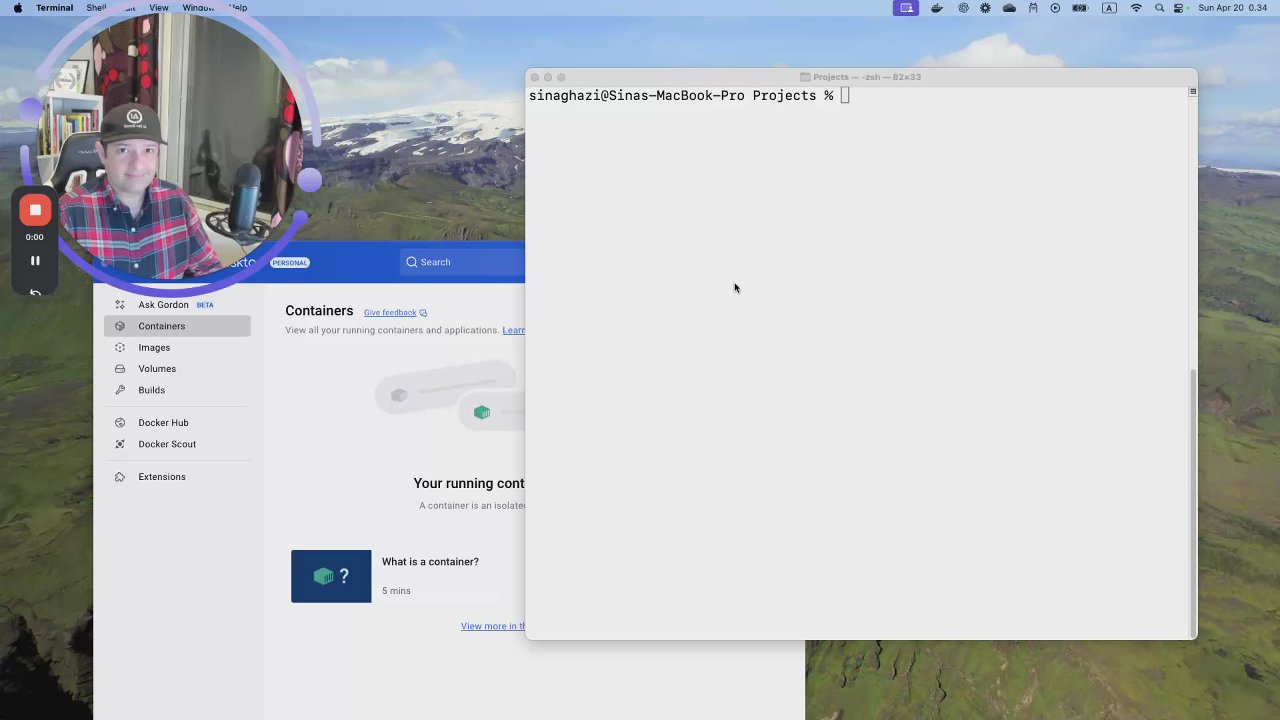The height and width of the screenshot is (720, 1280).
Task: Click the purple screen recorder menu bar icon
Action: pos(906,8)
